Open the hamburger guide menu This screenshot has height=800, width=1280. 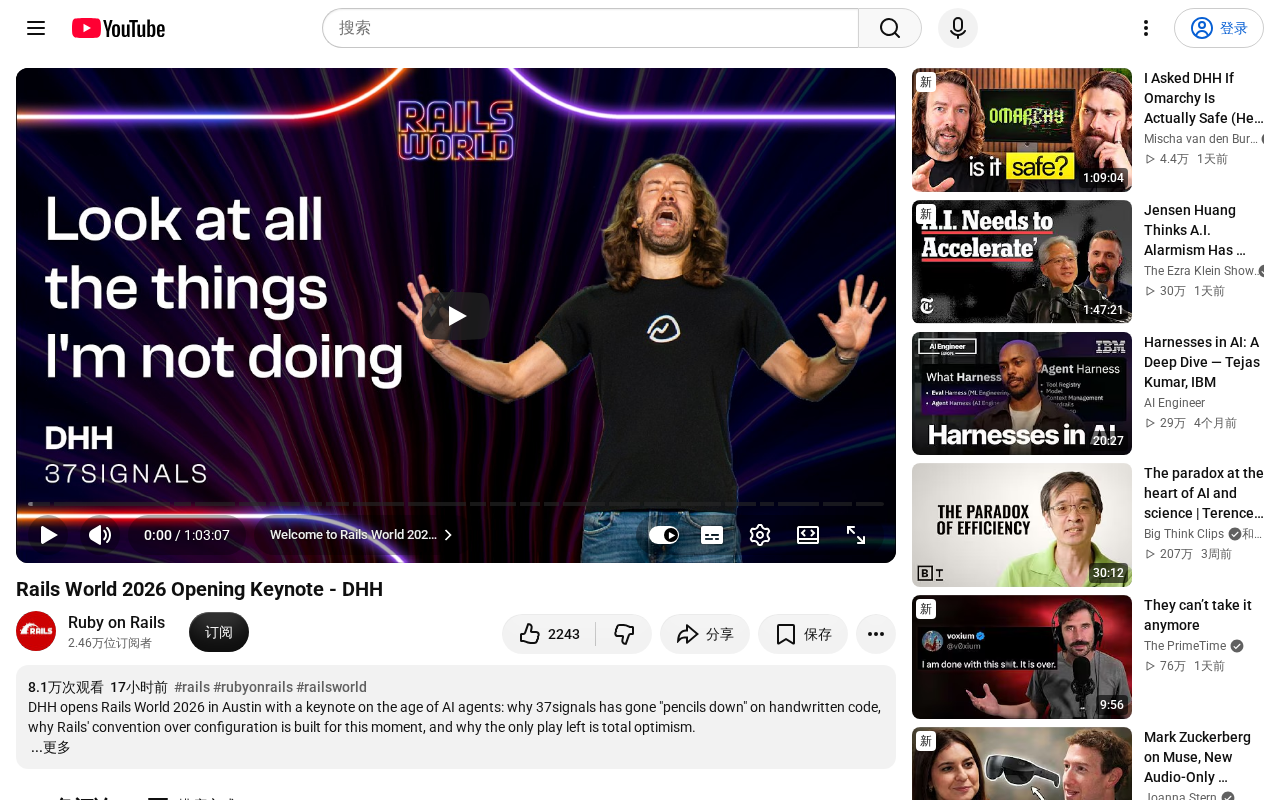tap(36, 28)
